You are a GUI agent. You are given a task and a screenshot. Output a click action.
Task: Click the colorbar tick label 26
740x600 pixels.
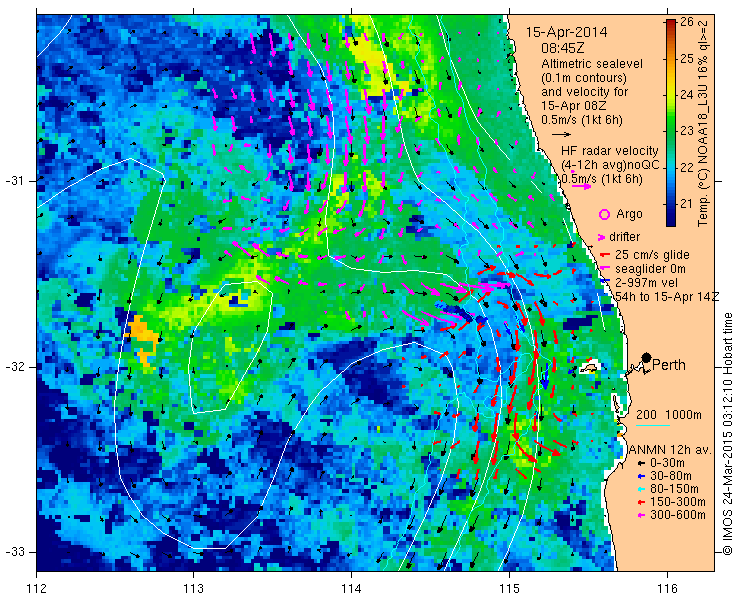point(687,22)
